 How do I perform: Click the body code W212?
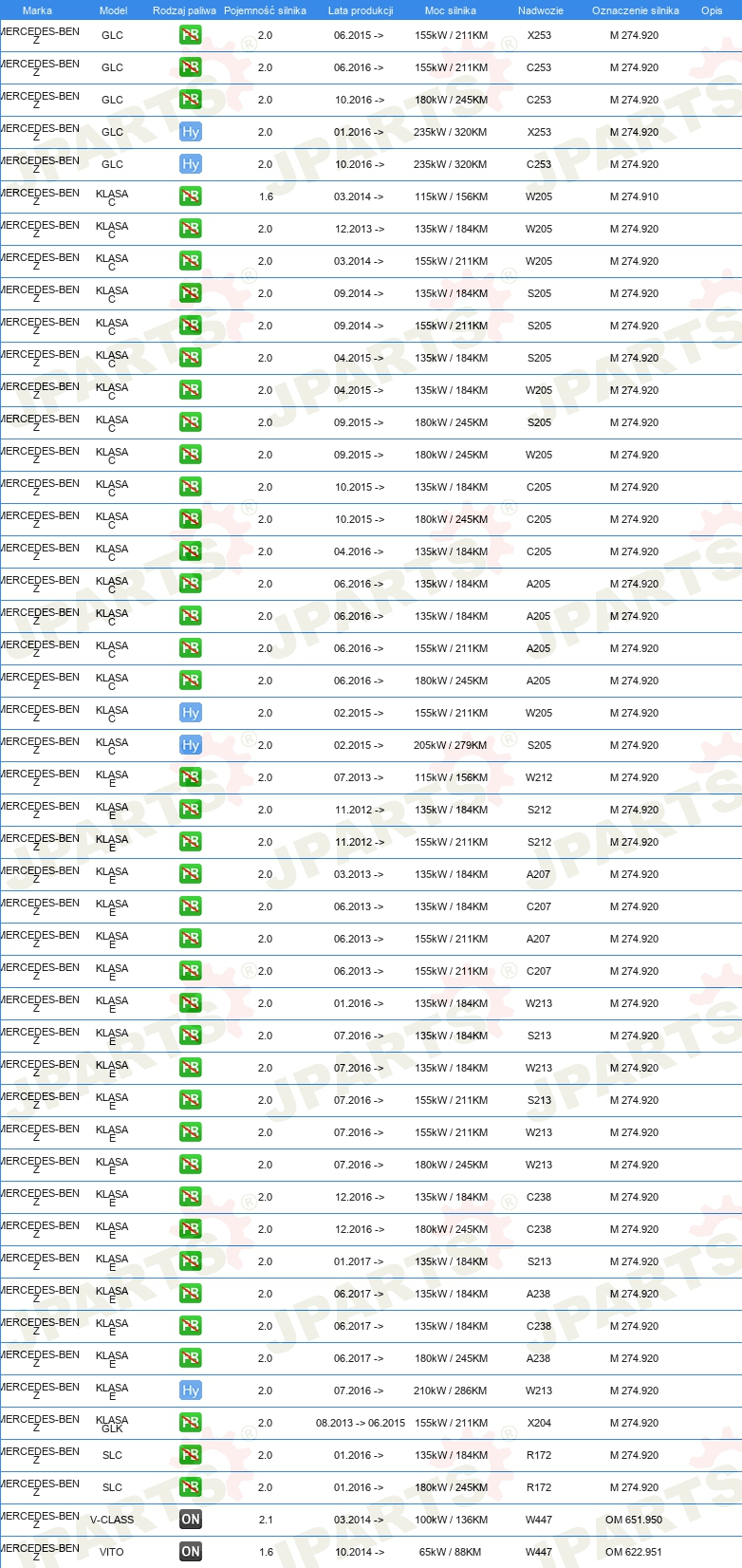[x=539, y=778]
